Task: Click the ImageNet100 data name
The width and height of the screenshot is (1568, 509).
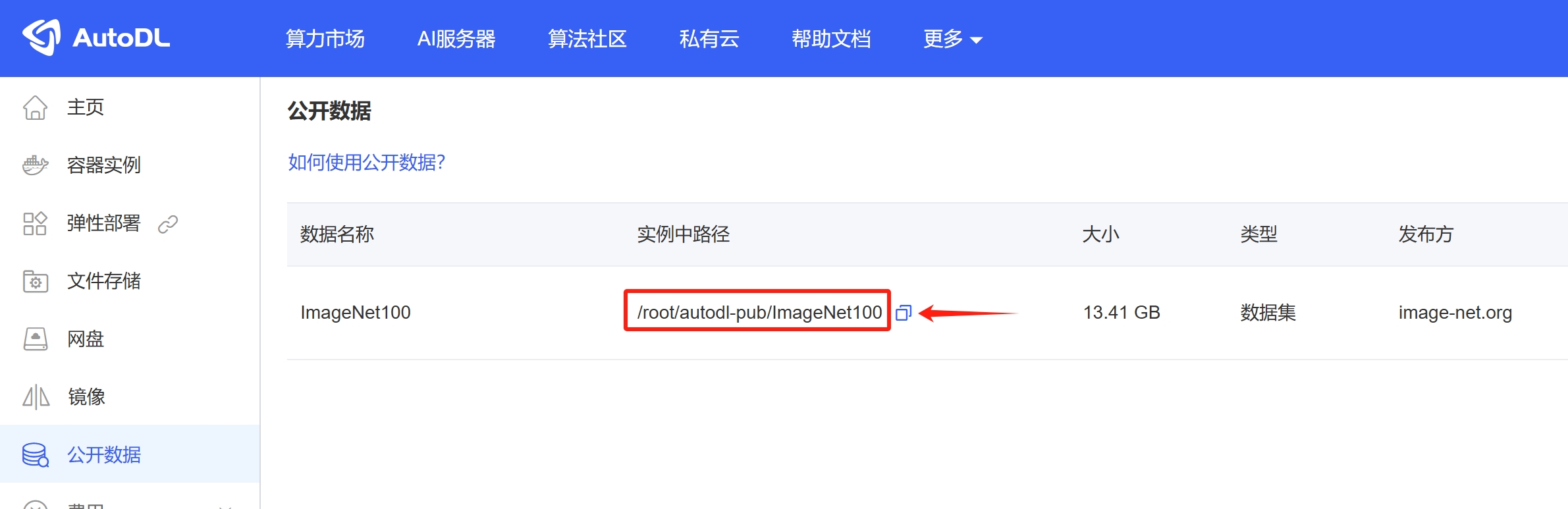Action: (356, 312)
